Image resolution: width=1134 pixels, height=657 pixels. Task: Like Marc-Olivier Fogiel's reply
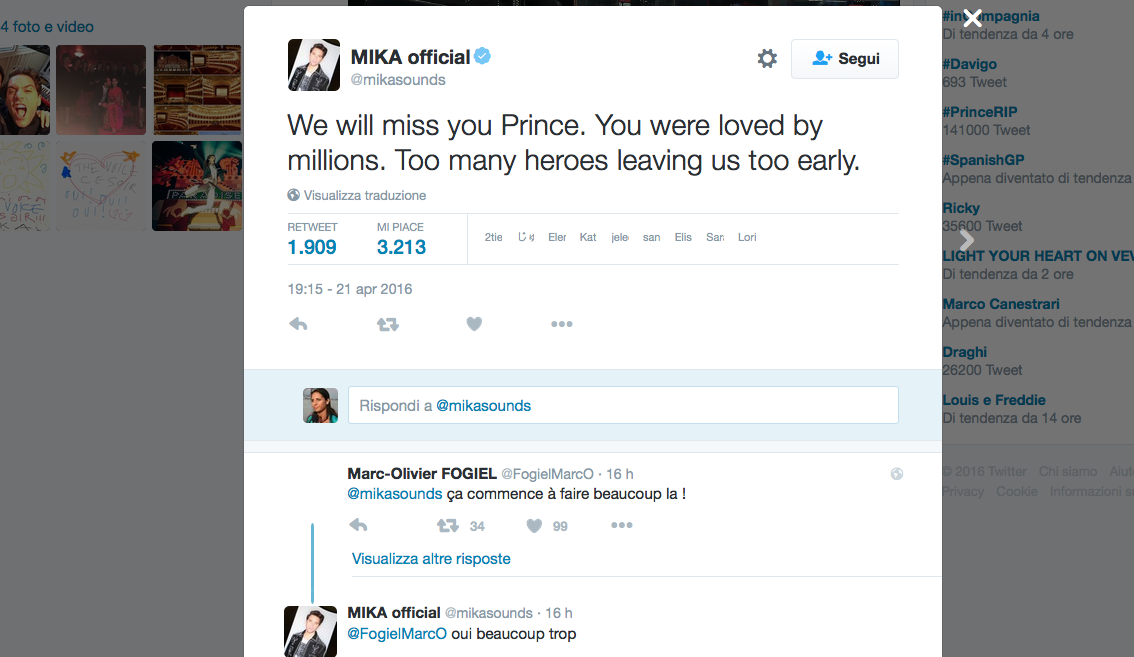click(534, 526)
